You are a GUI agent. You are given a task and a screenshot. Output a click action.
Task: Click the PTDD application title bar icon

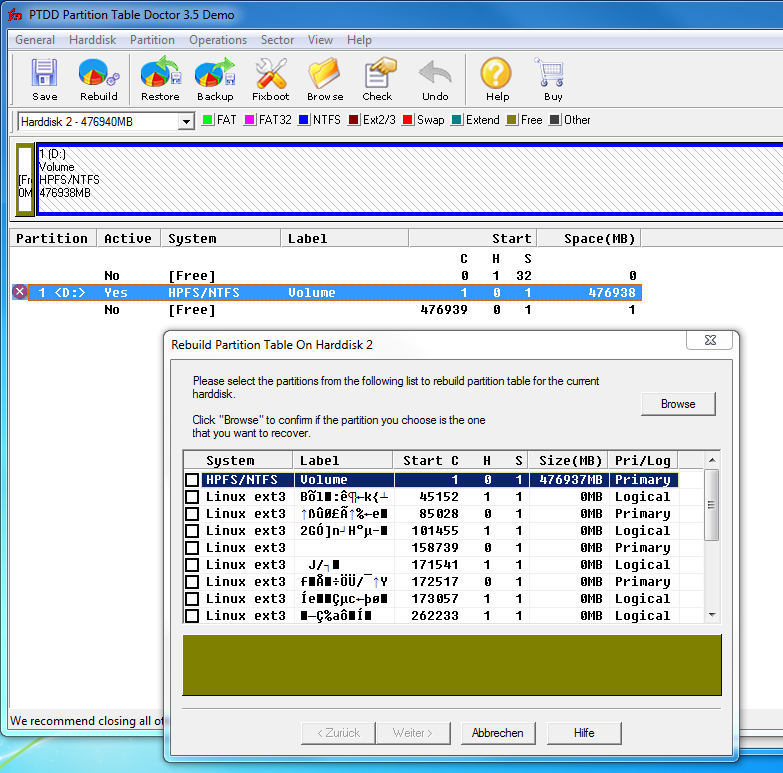coord(15,15)
